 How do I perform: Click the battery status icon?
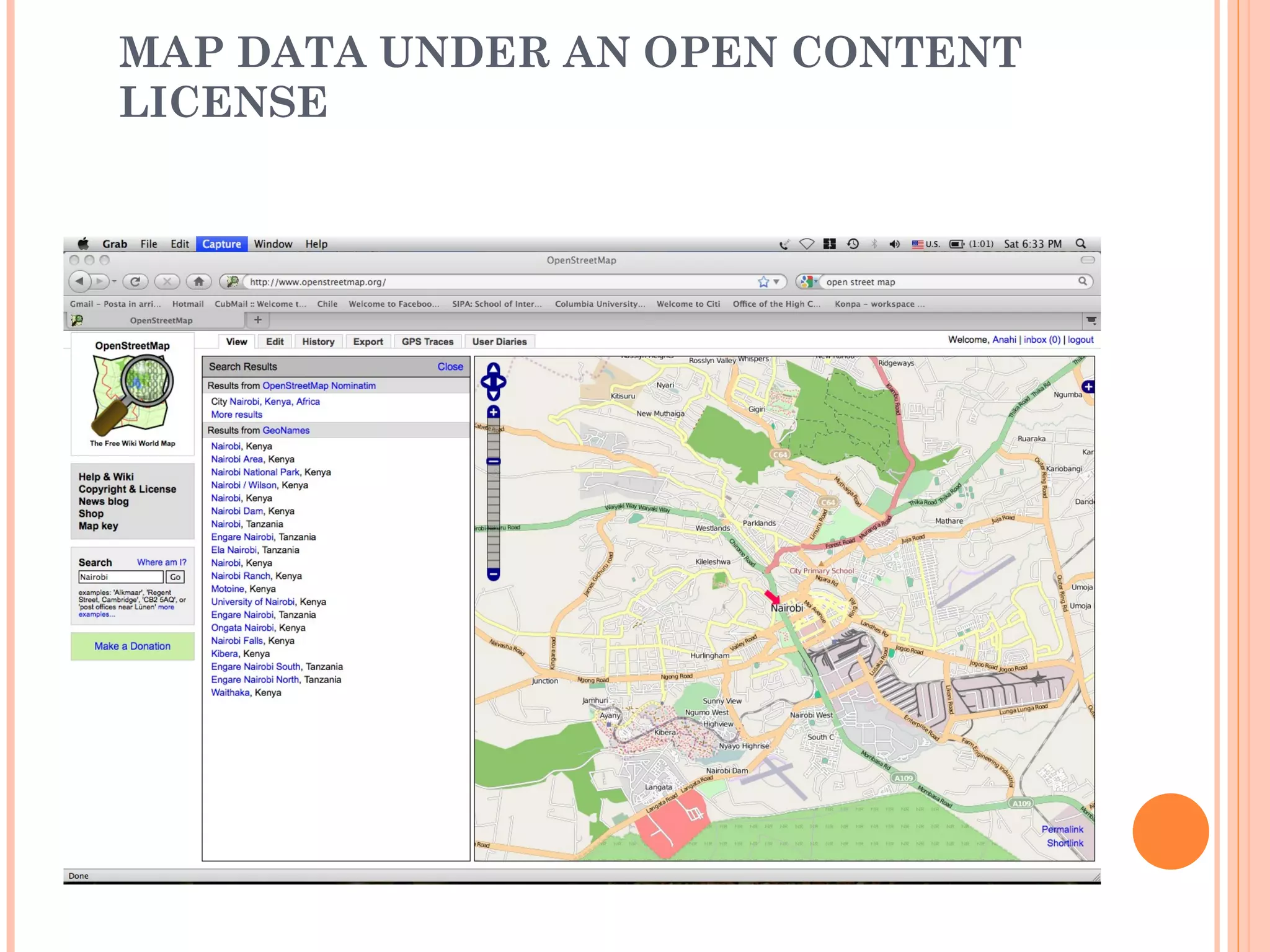click(957, 244)
